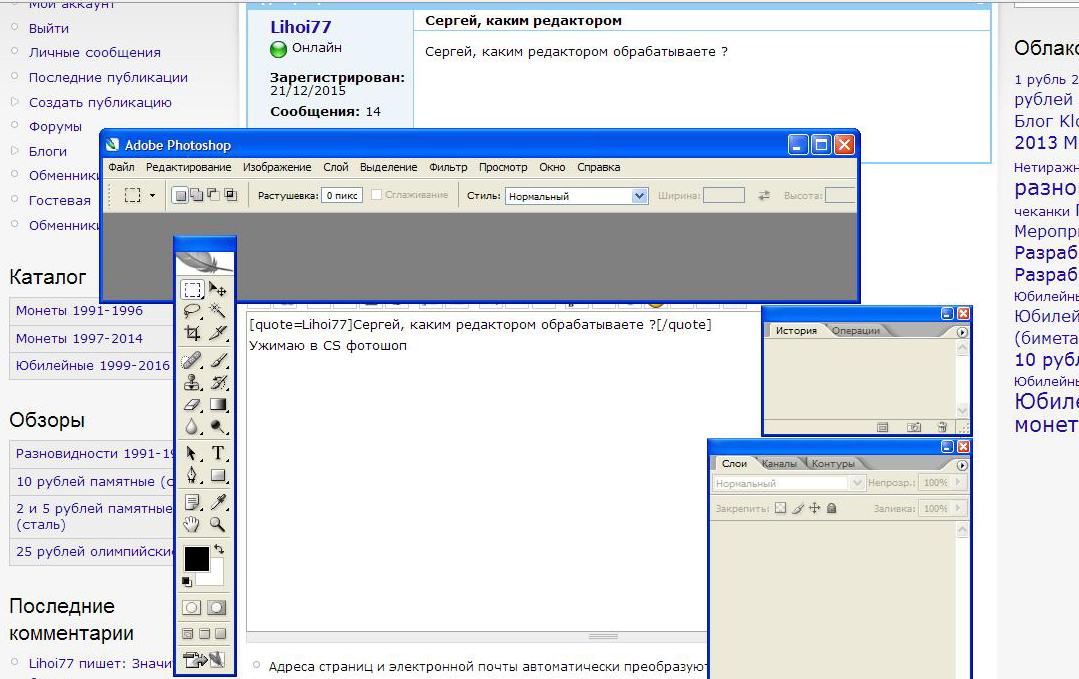Viewport: 1079px width, 679px height.
Task: Choose the Clone Stamp tool
Action: pos(192,382)
